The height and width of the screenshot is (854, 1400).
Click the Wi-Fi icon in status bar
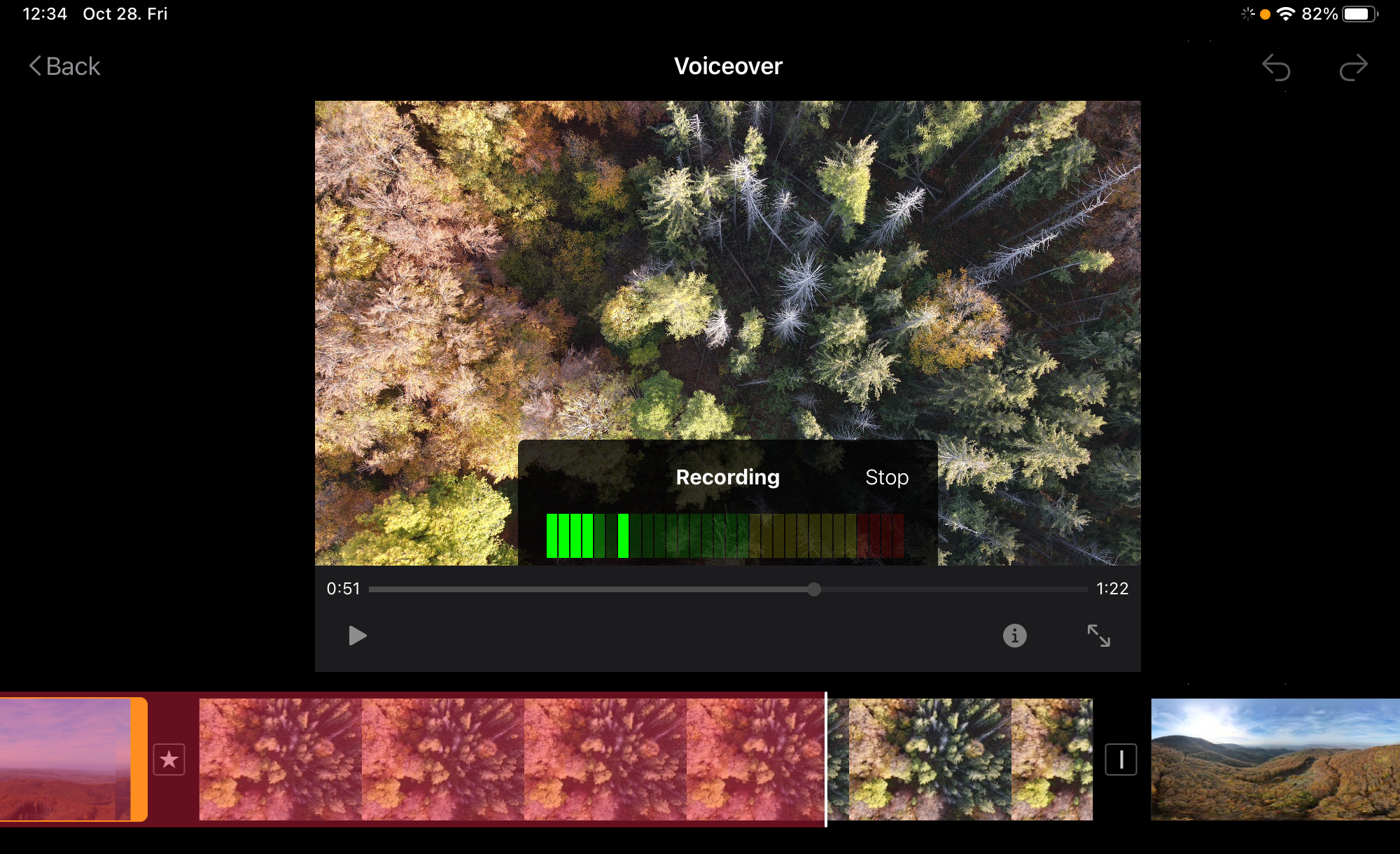[1286, 14]
